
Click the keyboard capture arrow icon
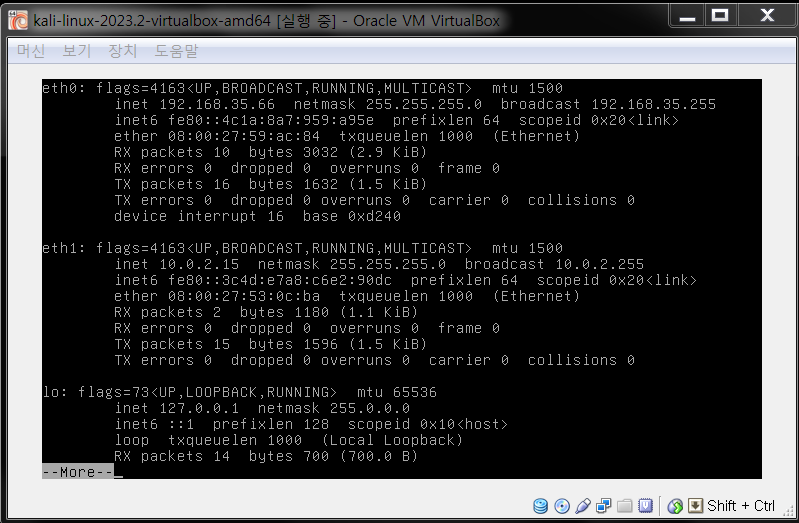coord(696,506)
